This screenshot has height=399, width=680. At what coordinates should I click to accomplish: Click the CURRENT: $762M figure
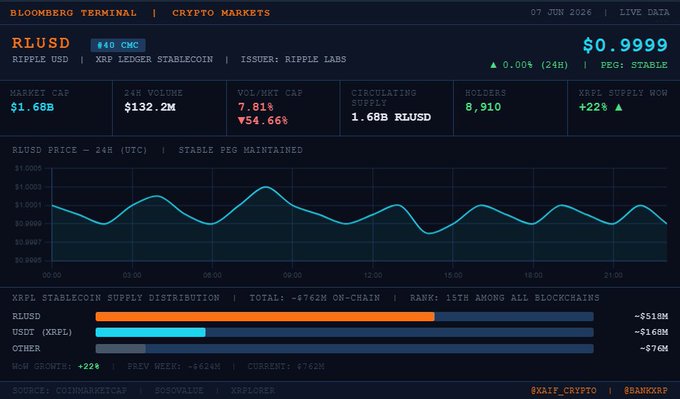[286, 366]
